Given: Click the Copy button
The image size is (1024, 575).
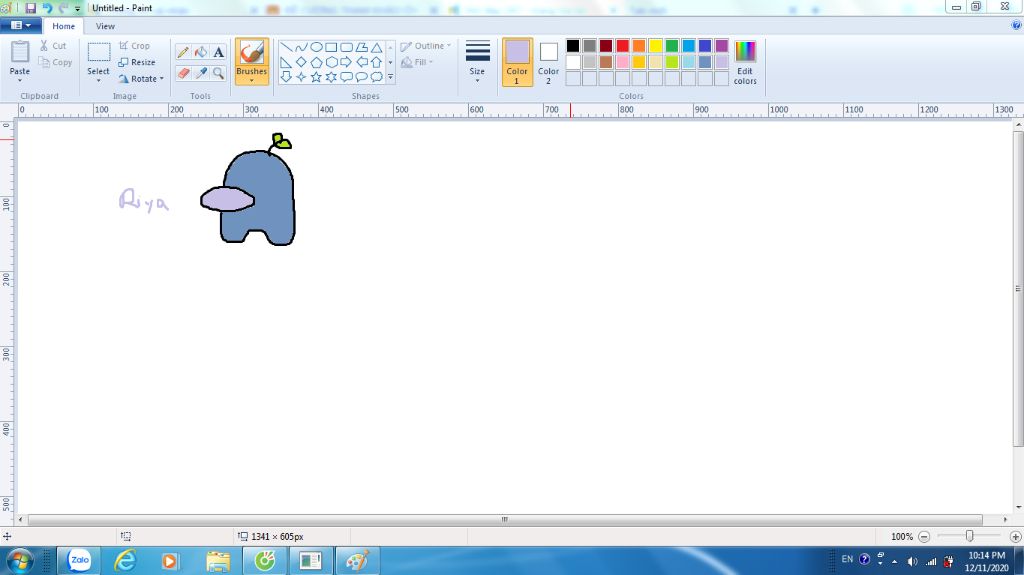Looking at the screenshot, I should 55,62.
